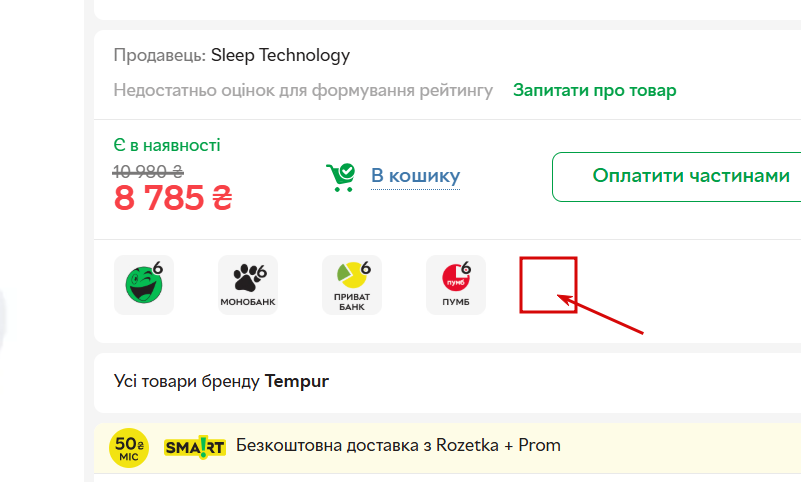
Task: Click the 'Є в наявності' status
Action: coord(167,145)
